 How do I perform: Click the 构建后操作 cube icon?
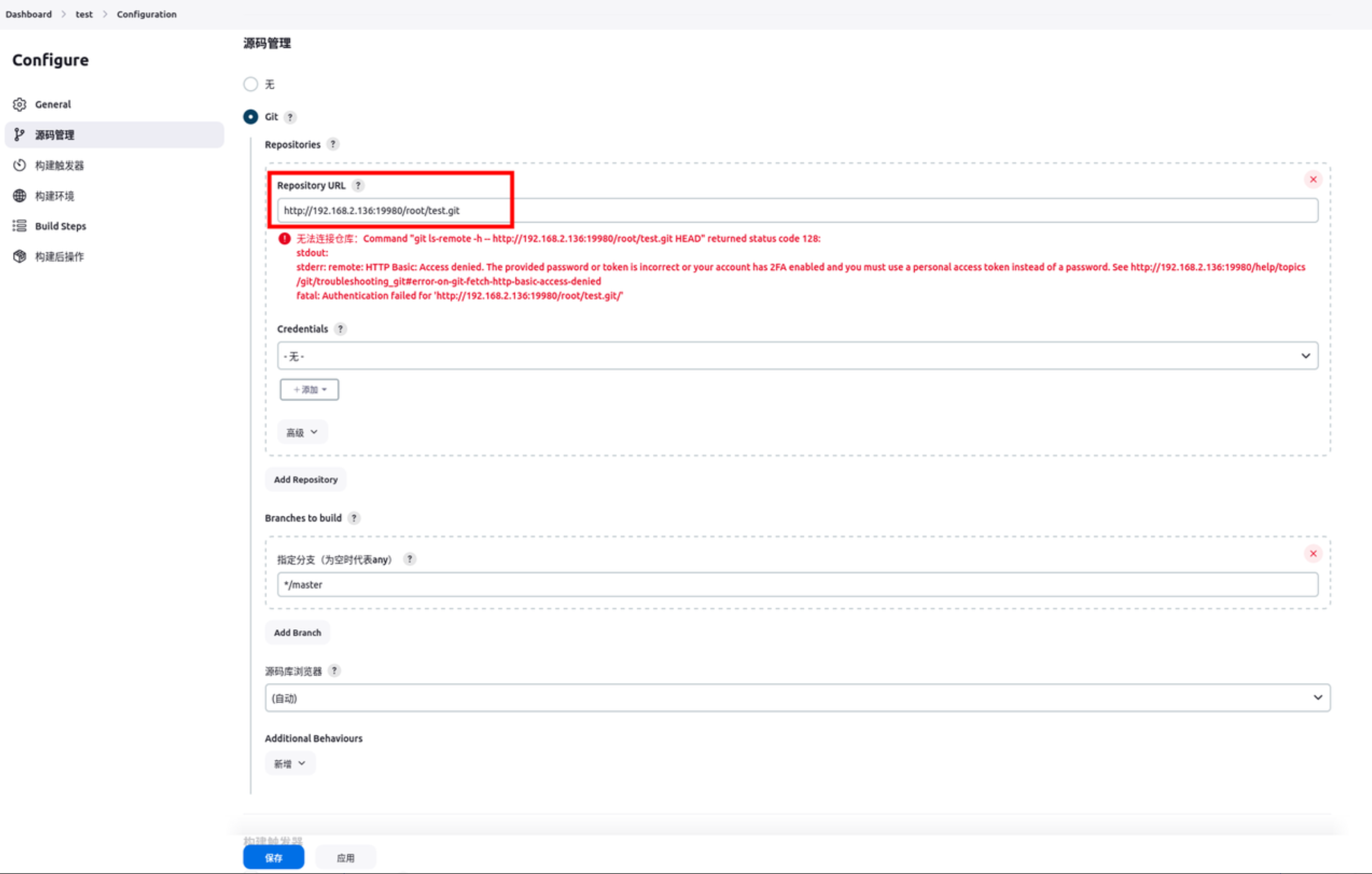pyautogui.click(x=19, y=256)
